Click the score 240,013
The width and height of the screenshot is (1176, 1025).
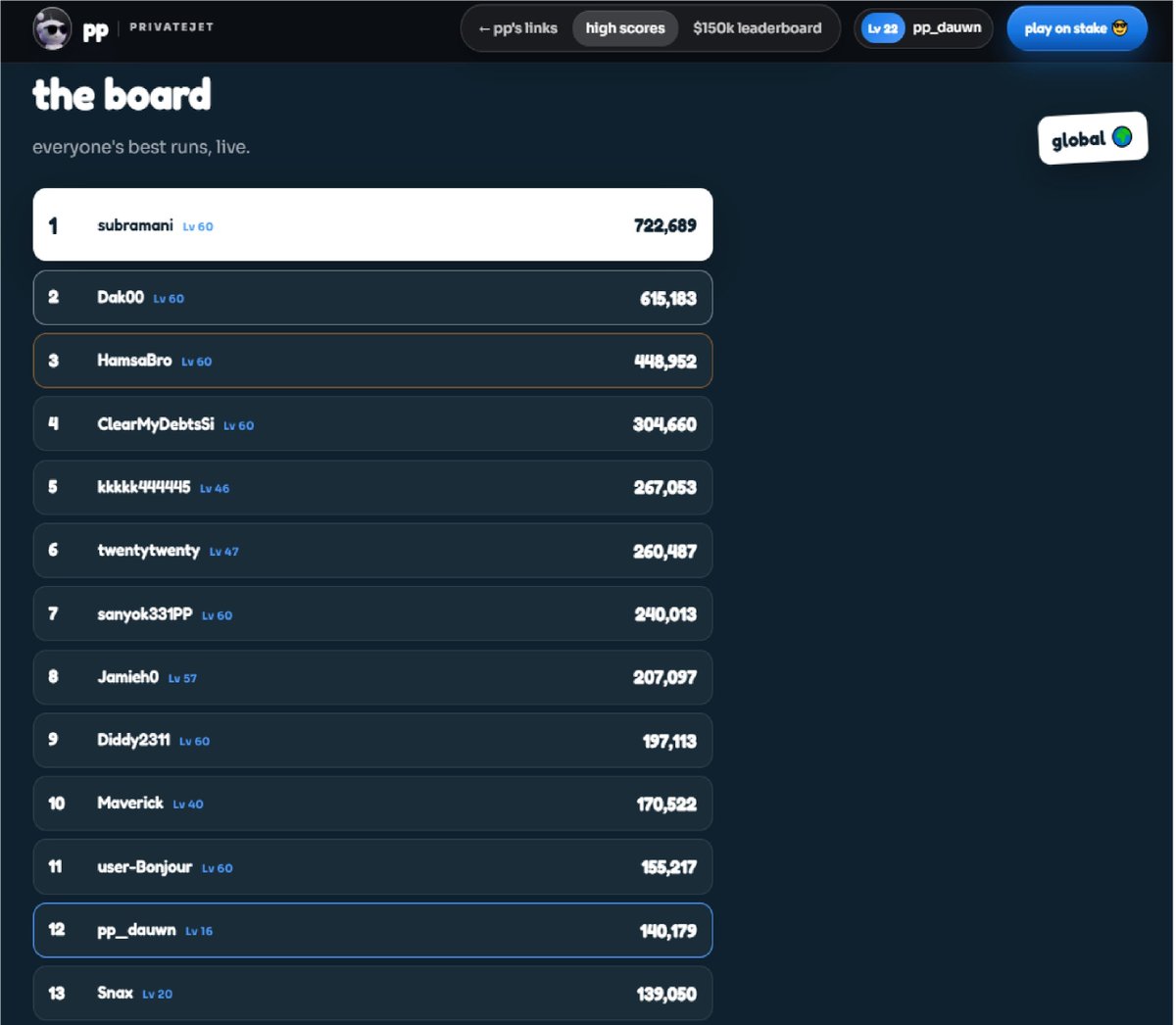665,614
